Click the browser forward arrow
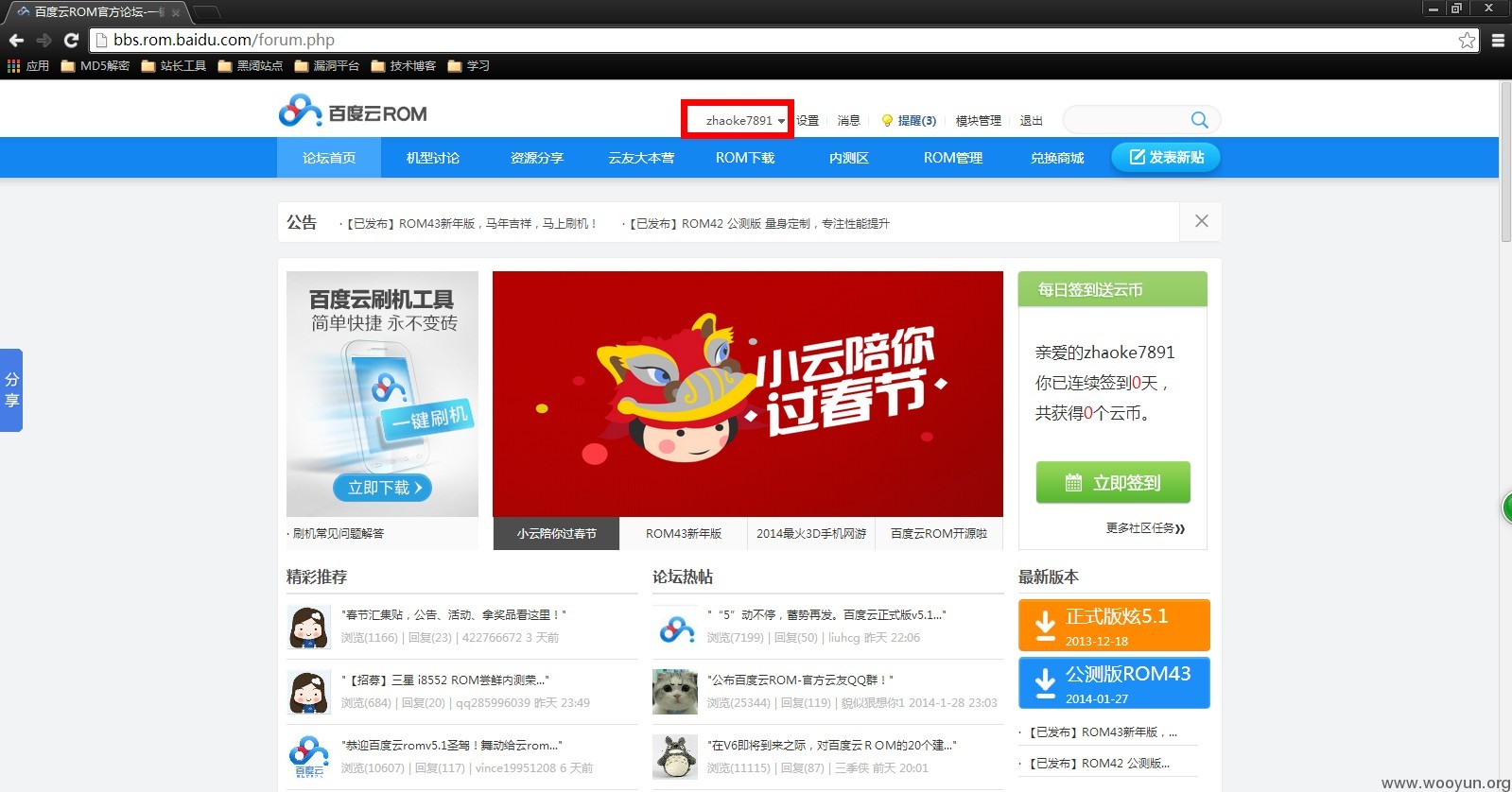1512x792 pixels. 43,40
